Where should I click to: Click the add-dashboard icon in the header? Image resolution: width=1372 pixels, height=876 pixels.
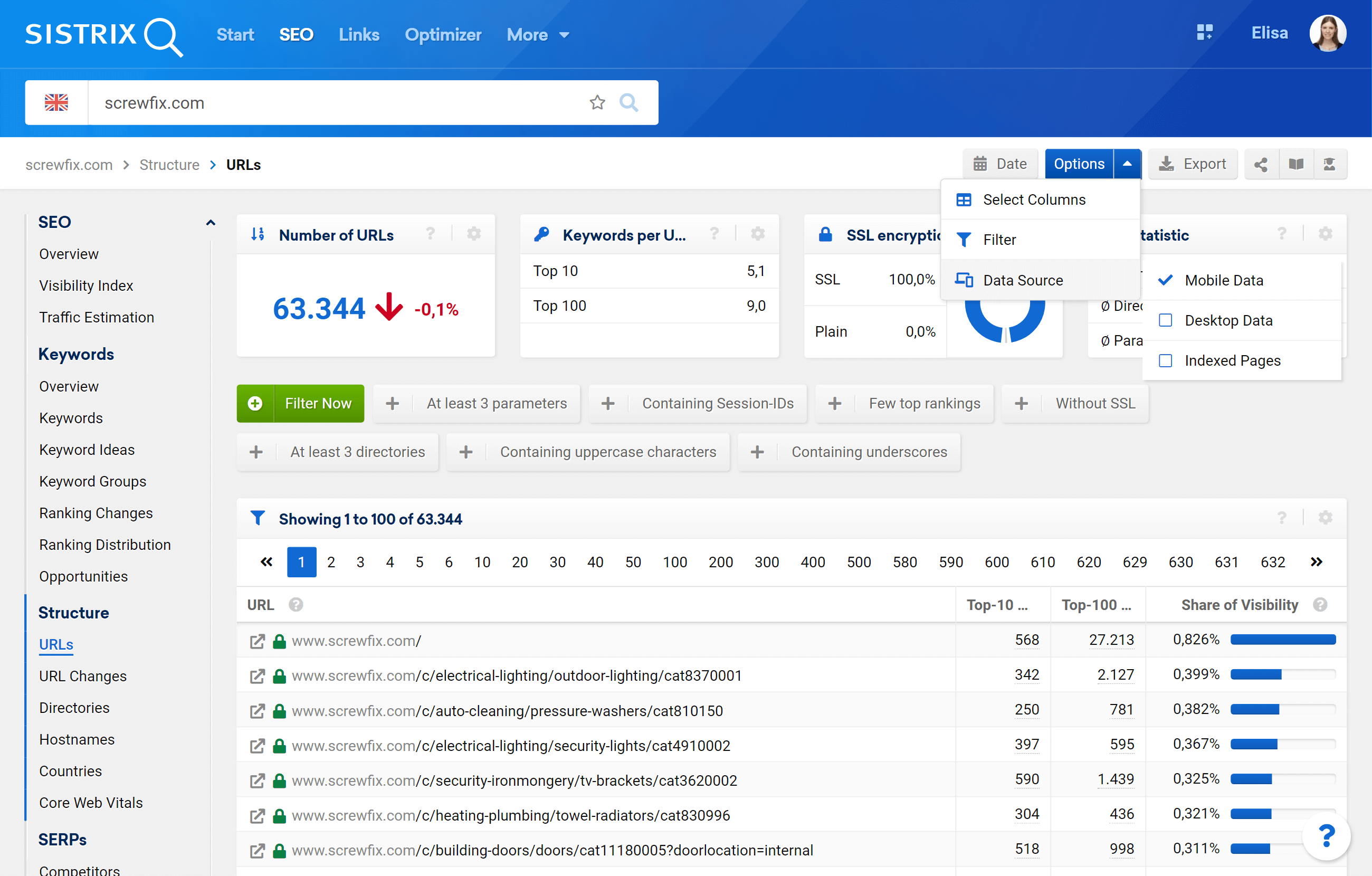click(x=1205, y=33)
